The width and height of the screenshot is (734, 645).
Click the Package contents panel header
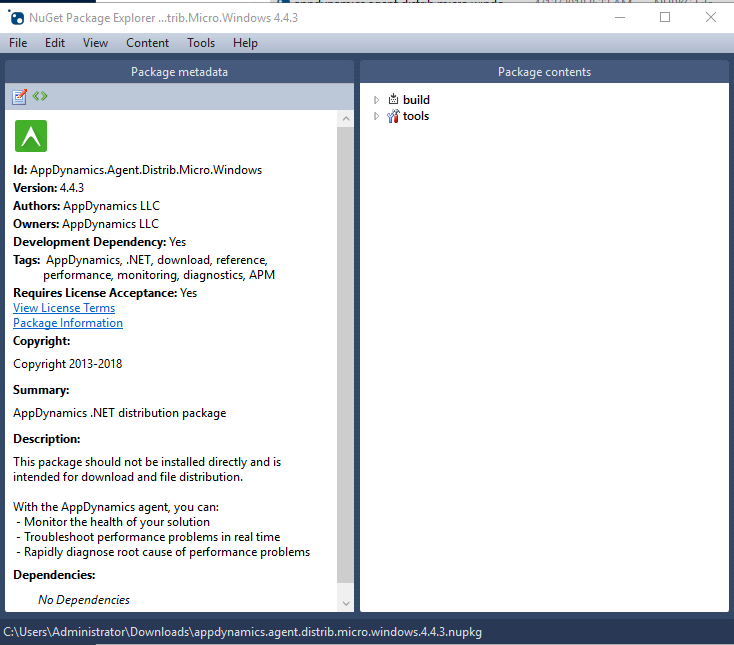pyautogui.click(x=544, y=72)
